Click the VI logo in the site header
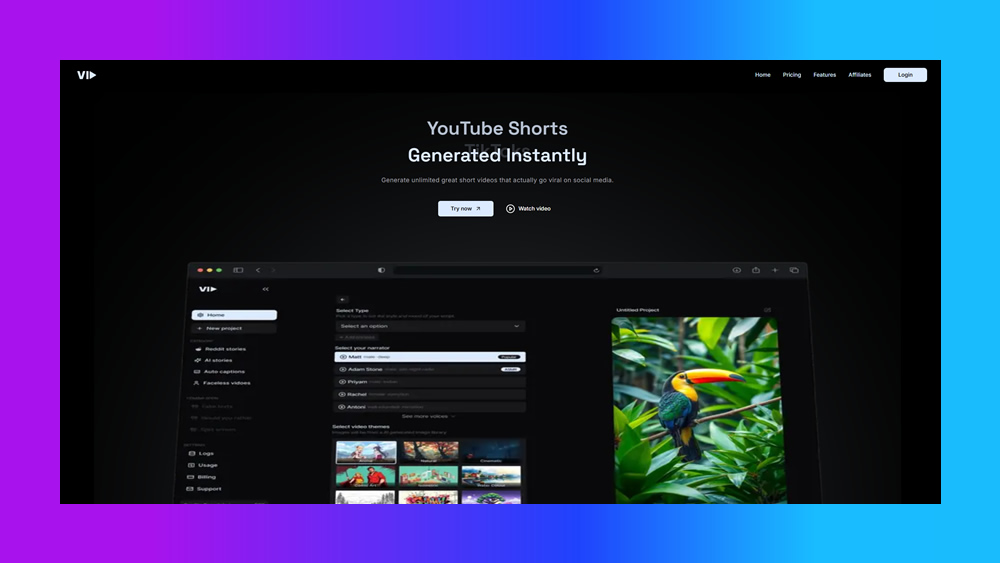 87,75
